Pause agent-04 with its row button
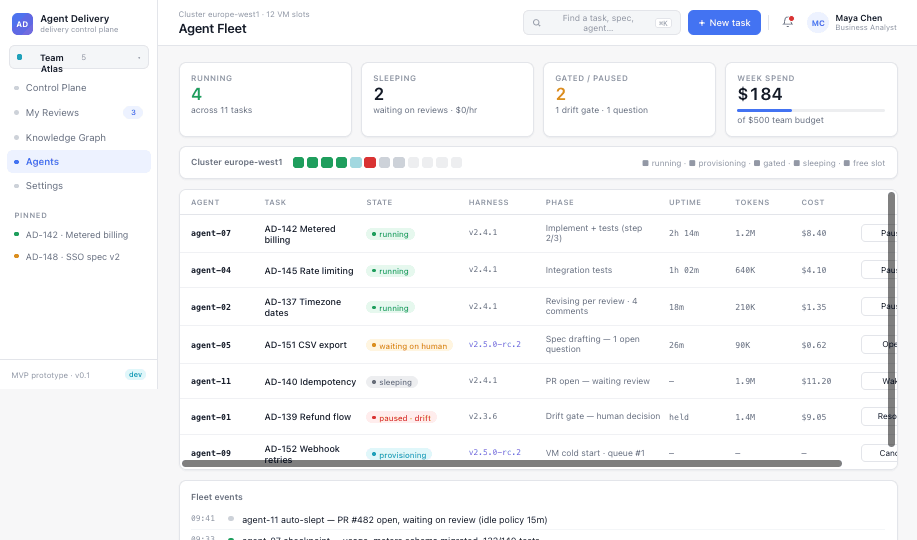The image size is (917, 540). [x=878, y=270]
